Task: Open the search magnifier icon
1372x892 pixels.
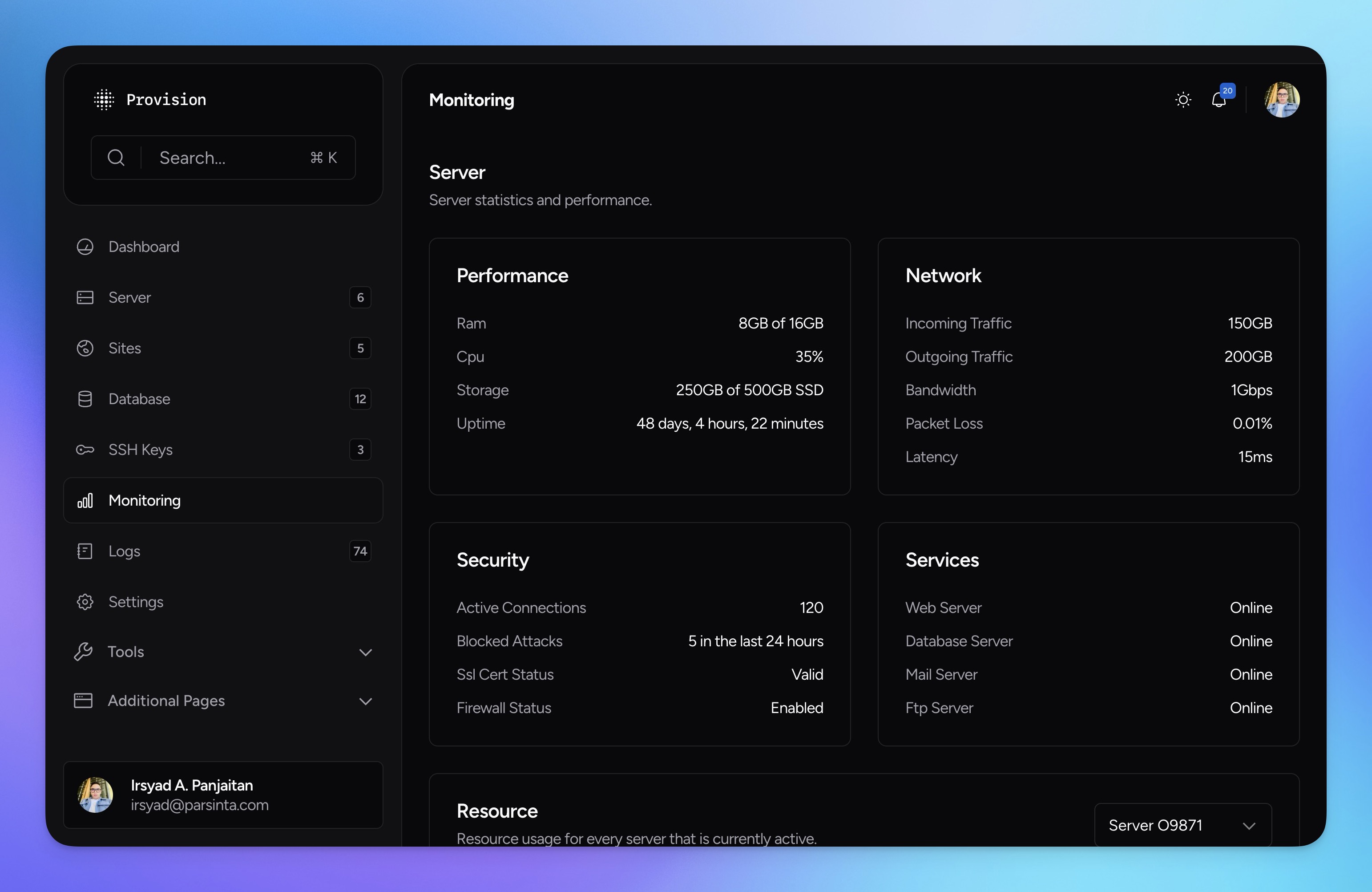Action: point(116,158)
